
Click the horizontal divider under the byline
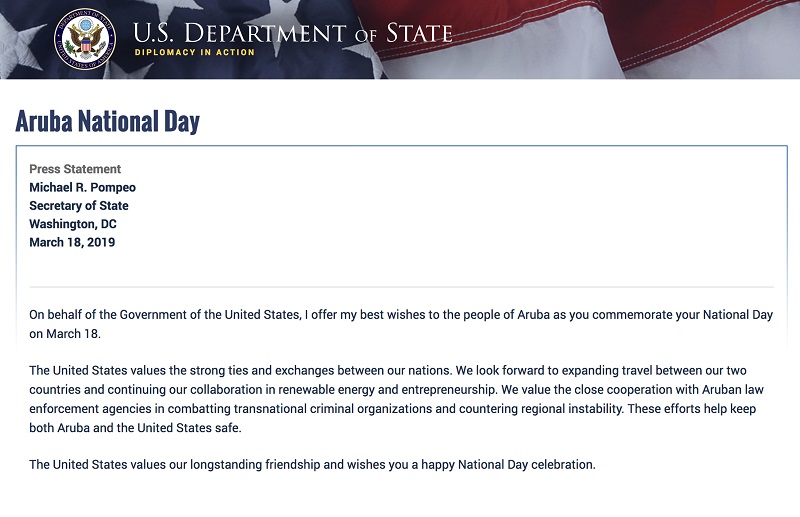click(402, 287)
